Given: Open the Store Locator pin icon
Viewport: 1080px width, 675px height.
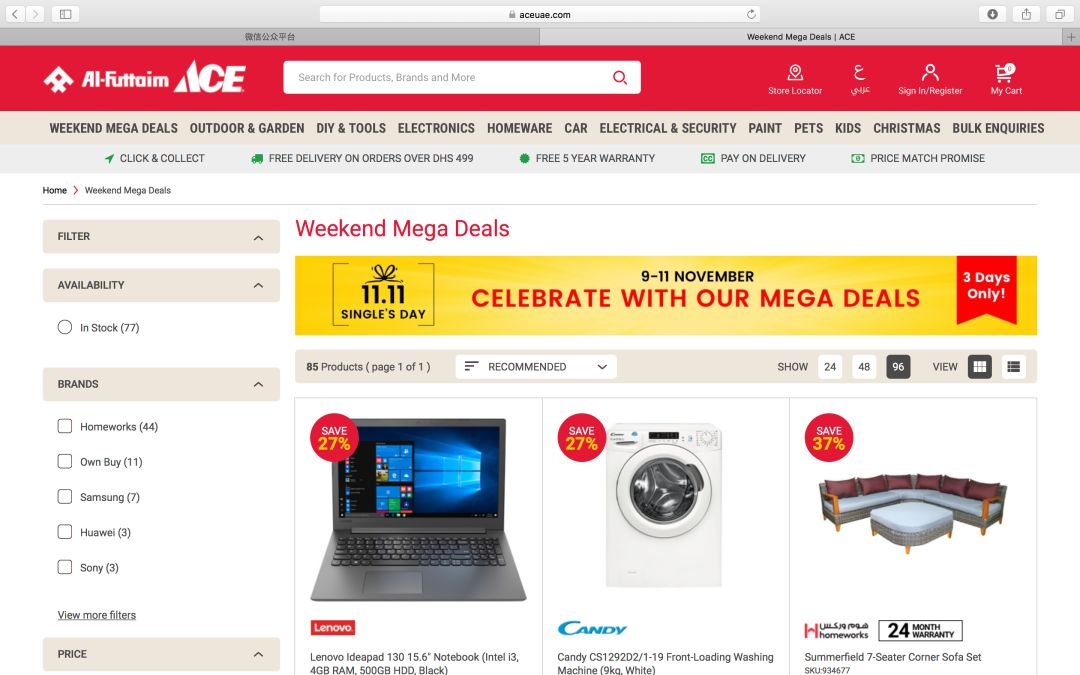Looking at the screenshot, I should coord(795,72).
